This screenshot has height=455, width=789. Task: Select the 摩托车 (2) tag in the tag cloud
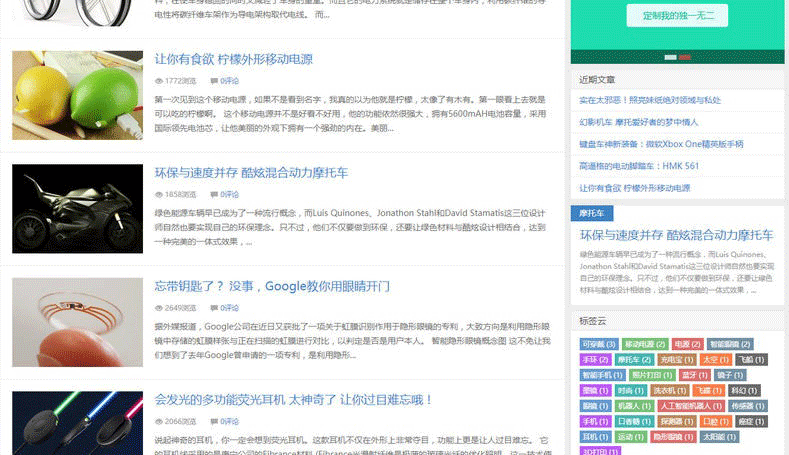click(634, 360)
